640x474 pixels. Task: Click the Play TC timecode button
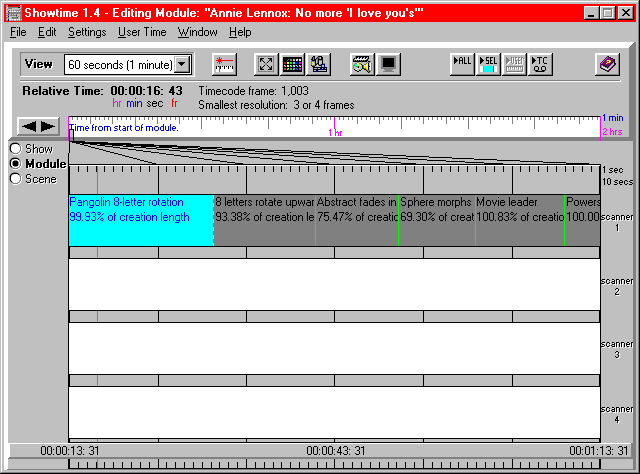coord(540,65)
